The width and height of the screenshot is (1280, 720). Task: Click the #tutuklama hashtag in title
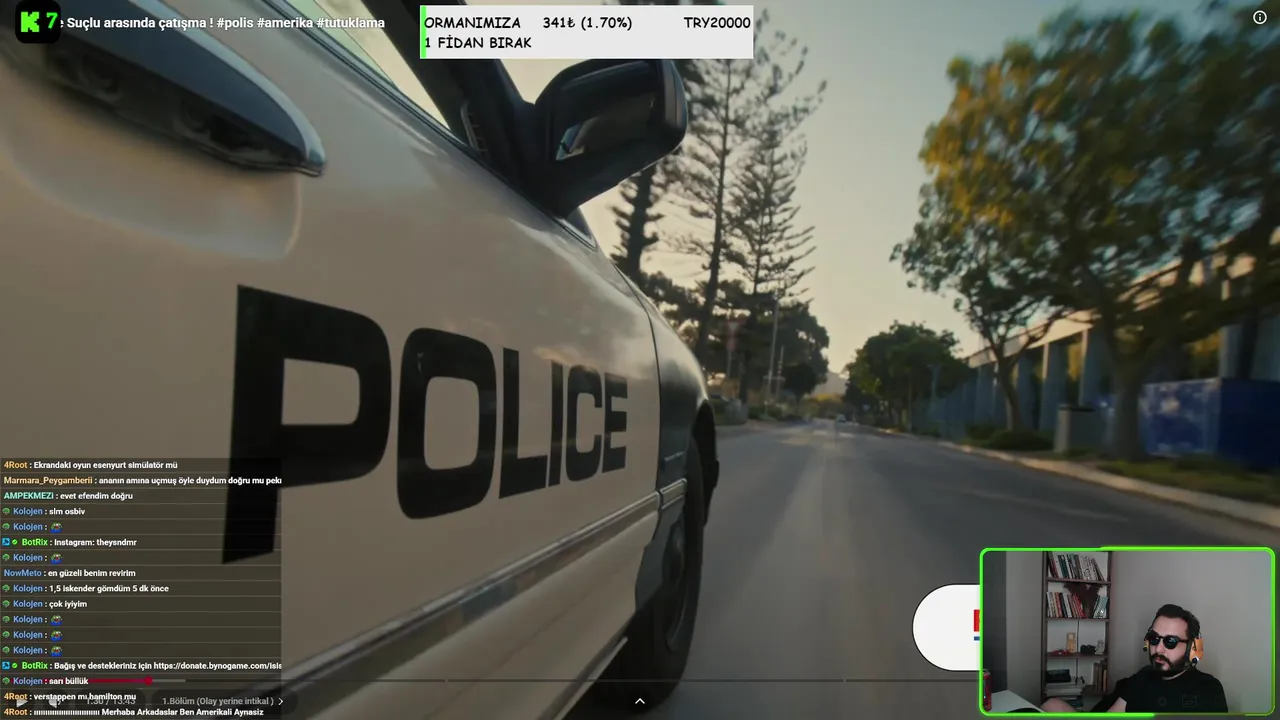tap(350, 23)
